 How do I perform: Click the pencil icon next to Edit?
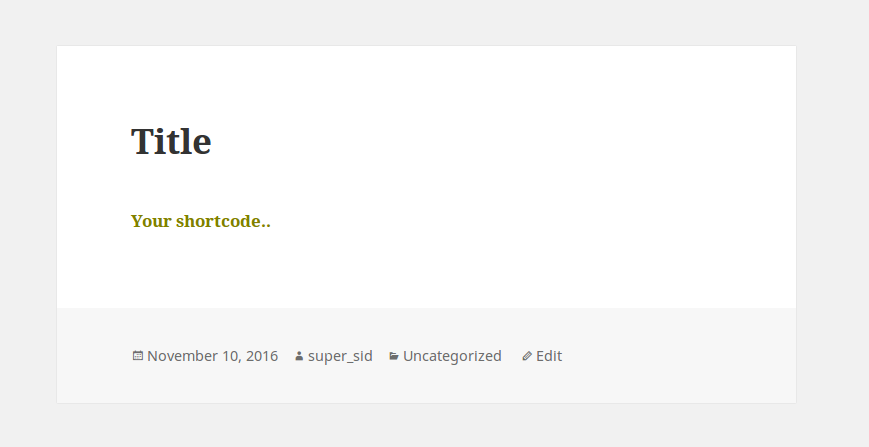tap(527, 356)
